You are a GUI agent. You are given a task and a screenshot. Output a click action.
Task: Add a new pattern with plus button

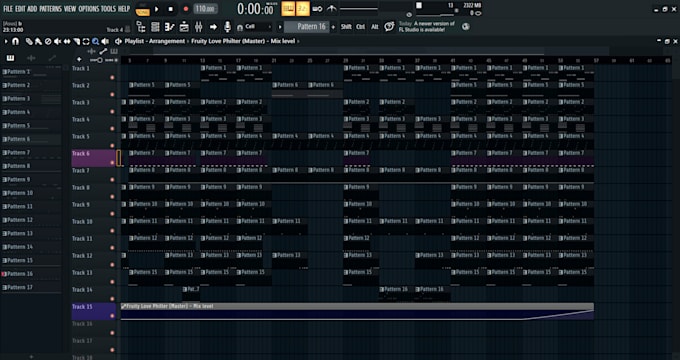333,27
